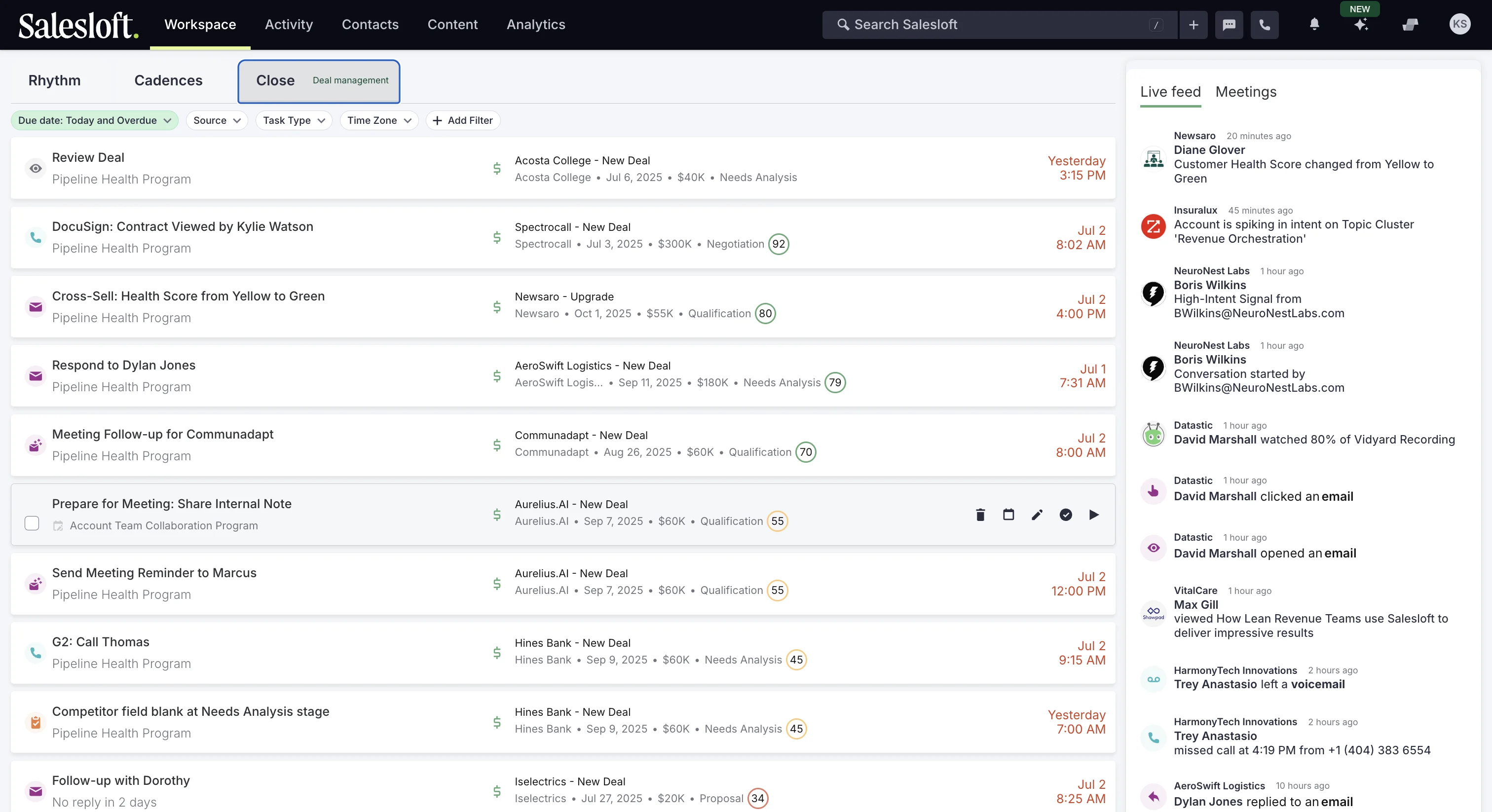This screenshot has height=812, width=1492.
Task: Check the Prepare for Meeting task checkbox
Action: pos(32,523)
